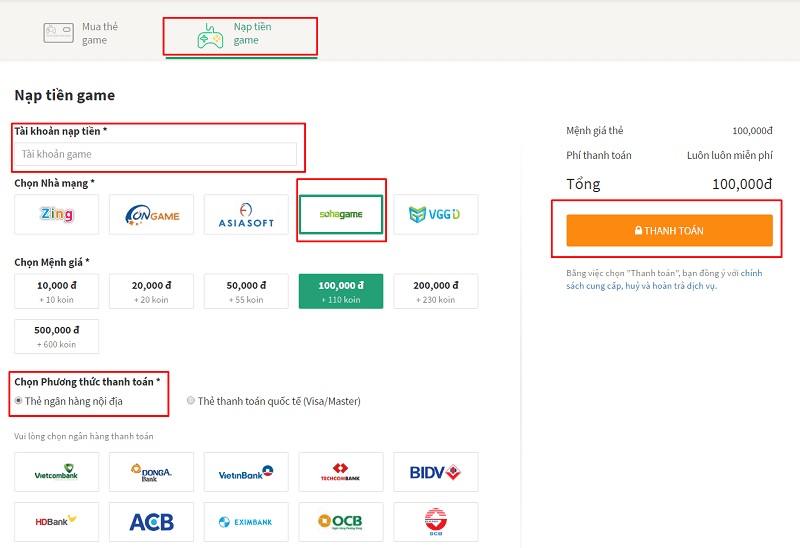Select Vietcombank as payment bank
Screen dimensions: 800x548
tap(57, 472)
